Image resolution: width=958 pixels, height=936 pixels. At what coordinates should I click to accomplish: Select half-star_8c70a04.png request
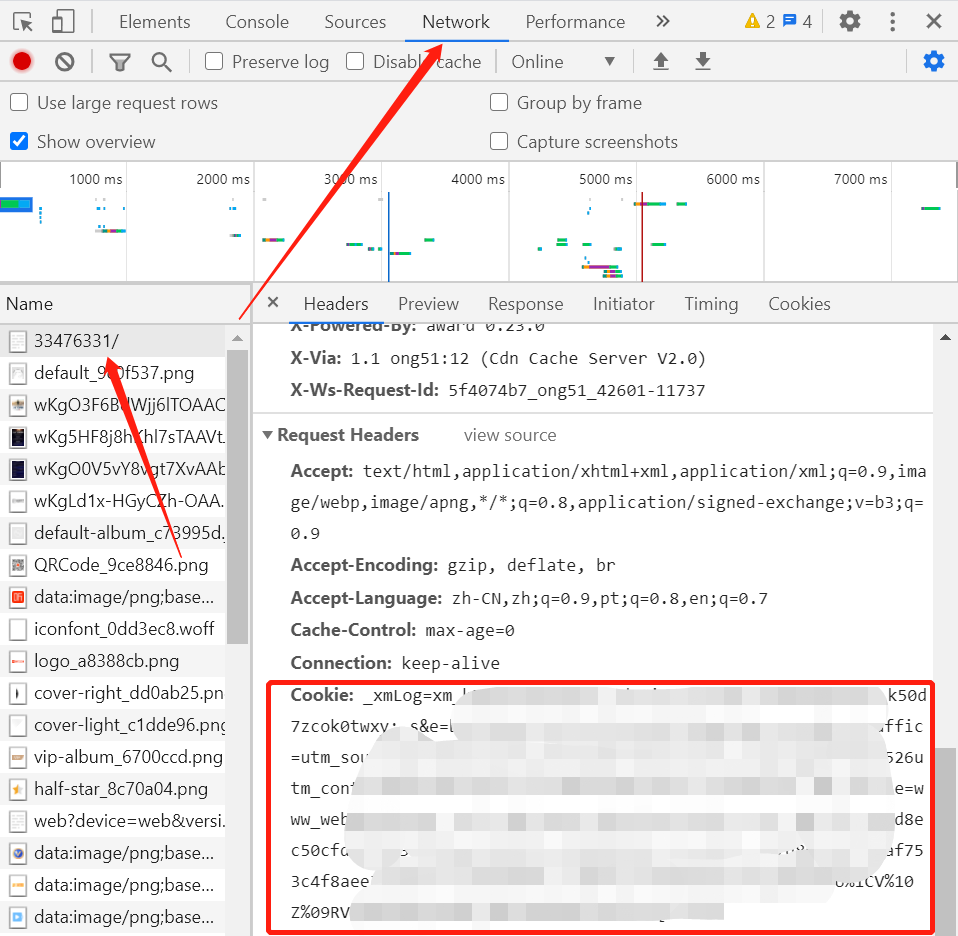[113, 789]
